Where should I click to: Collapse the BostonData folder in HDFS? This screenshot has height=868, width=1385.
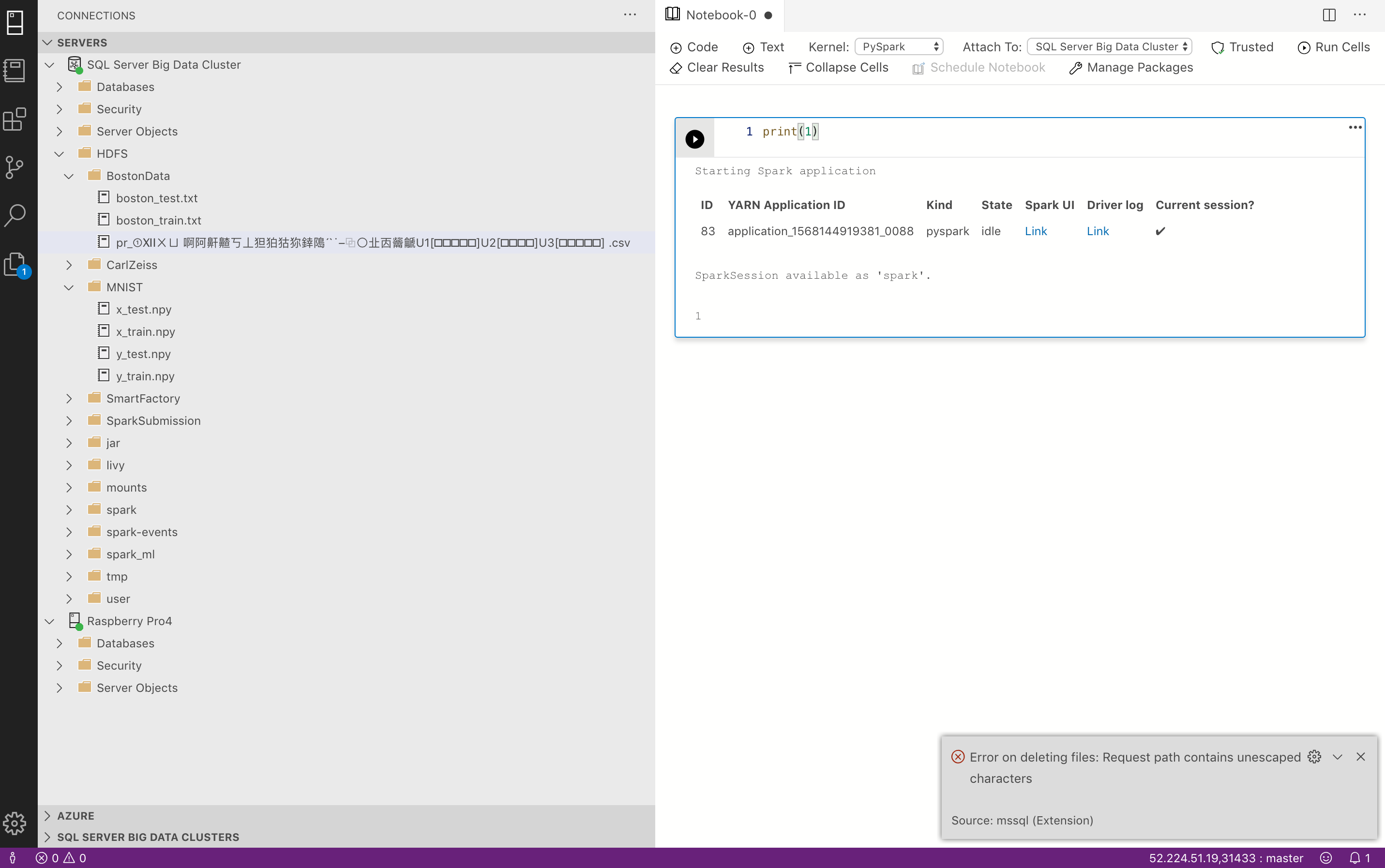69,176
